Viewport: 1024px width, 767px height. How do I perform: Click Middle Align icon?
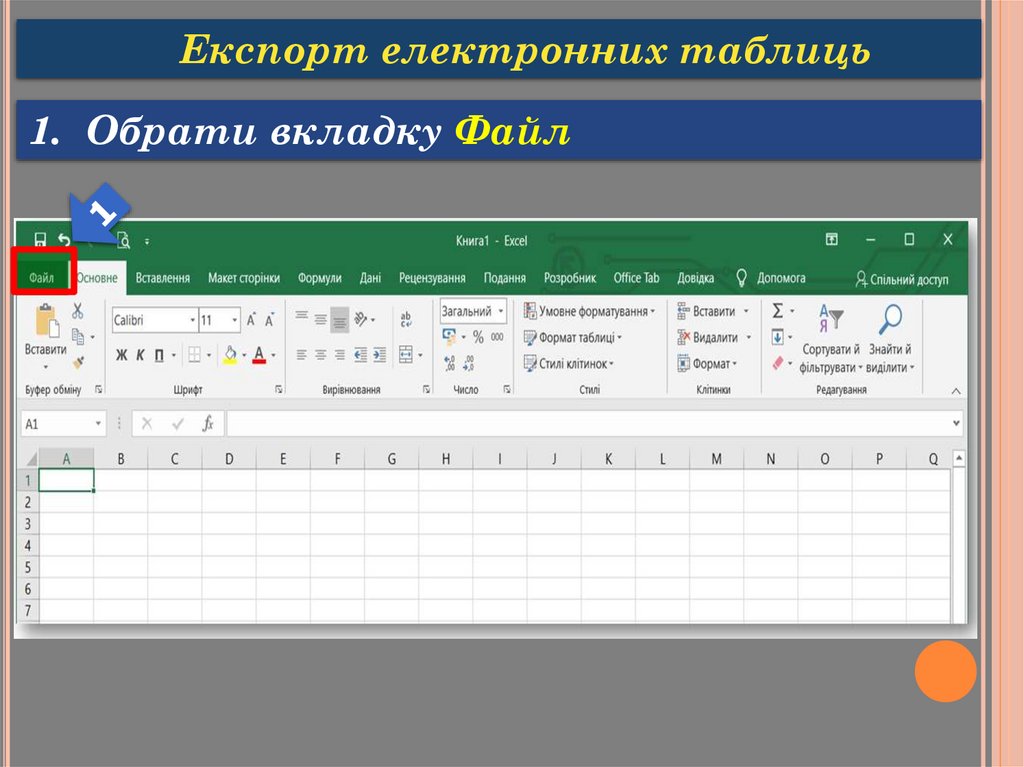320,319
